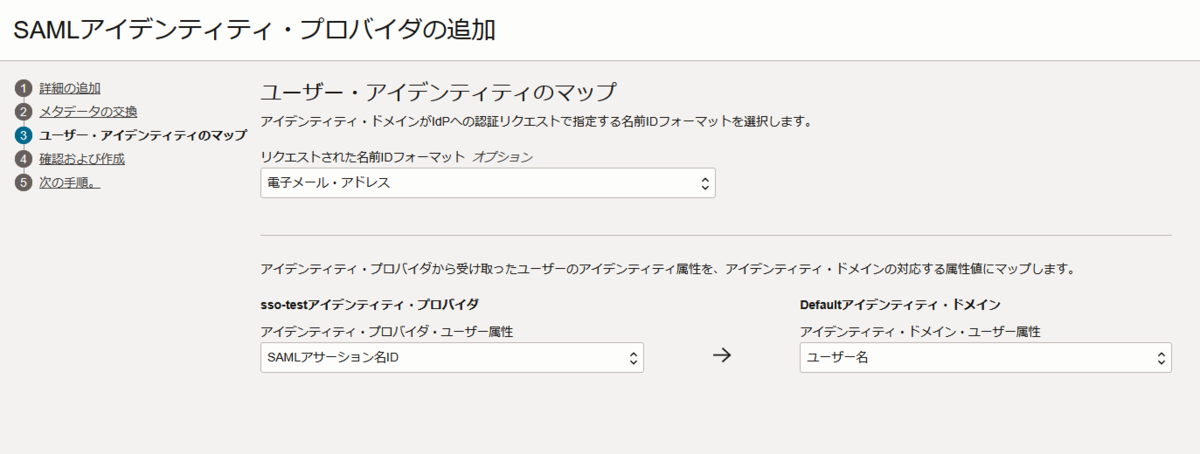
Task: Click the step 2 number circle
Action: click(23, 111)
